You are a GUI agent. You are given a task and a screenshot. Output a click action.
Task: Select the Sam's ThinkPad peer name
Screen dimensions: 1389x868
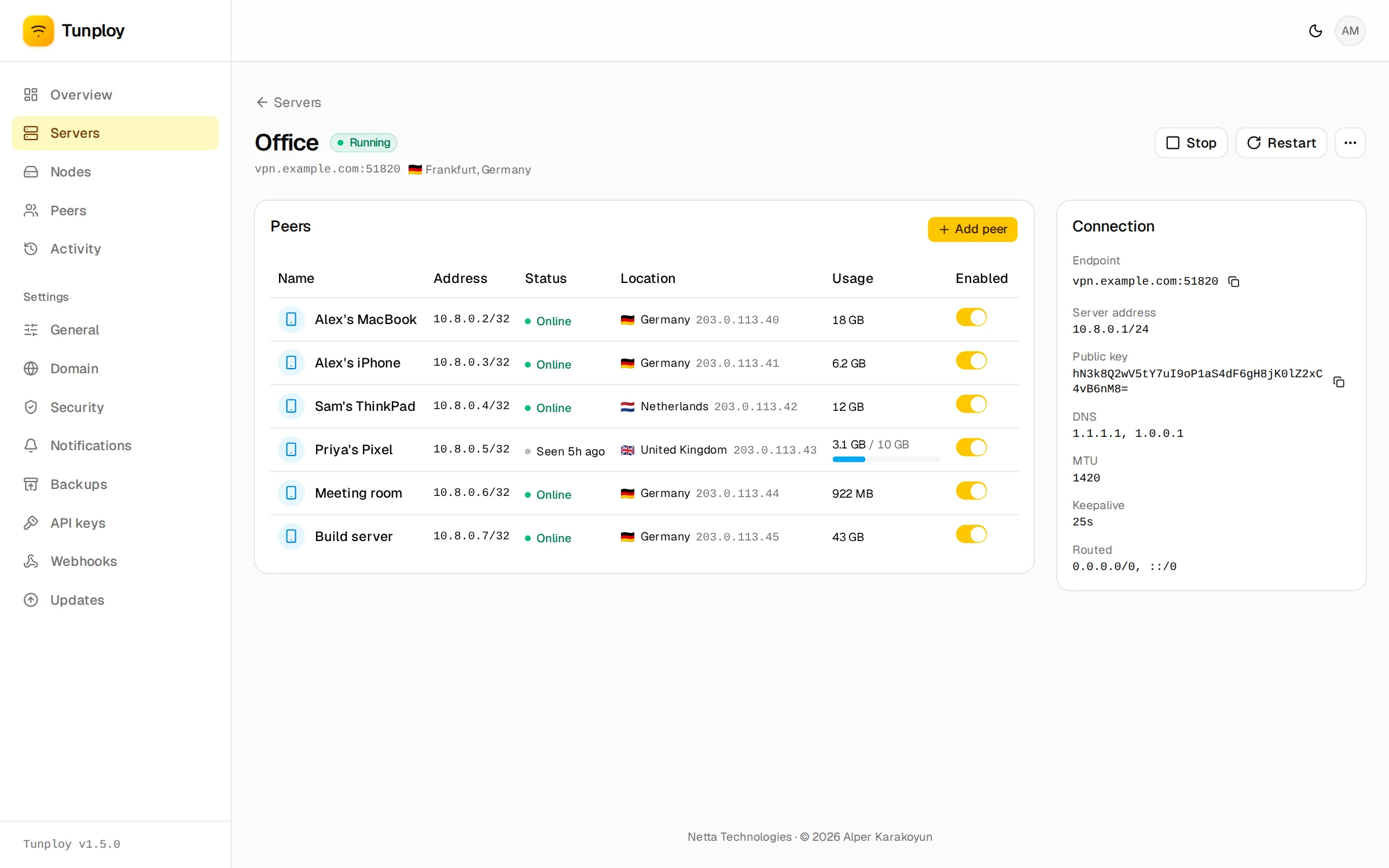point(365,406)
